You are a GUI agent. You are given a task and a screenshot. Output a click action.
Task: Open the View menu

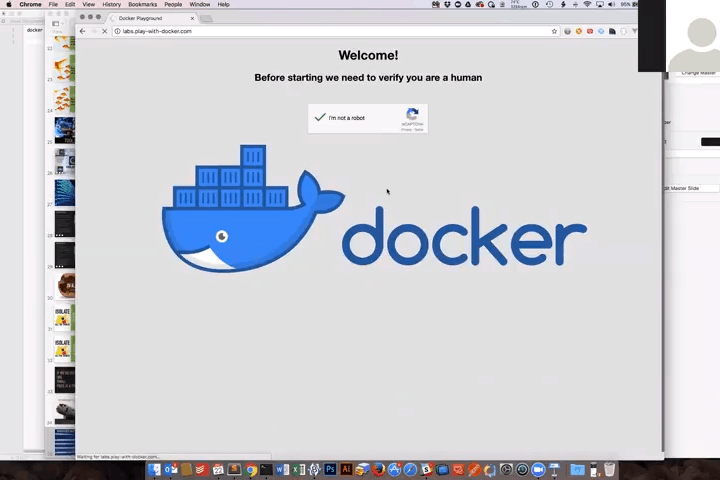pyautogui.click(x=89, y=4)
